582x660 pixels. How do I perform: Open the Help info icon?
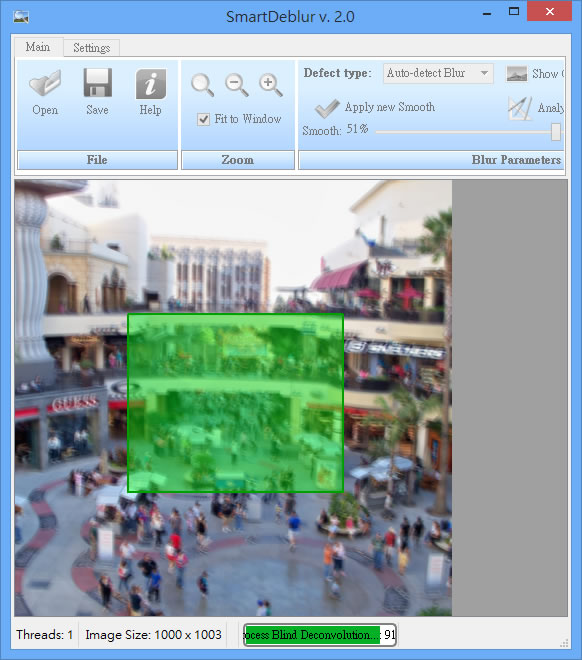(151, 84)
